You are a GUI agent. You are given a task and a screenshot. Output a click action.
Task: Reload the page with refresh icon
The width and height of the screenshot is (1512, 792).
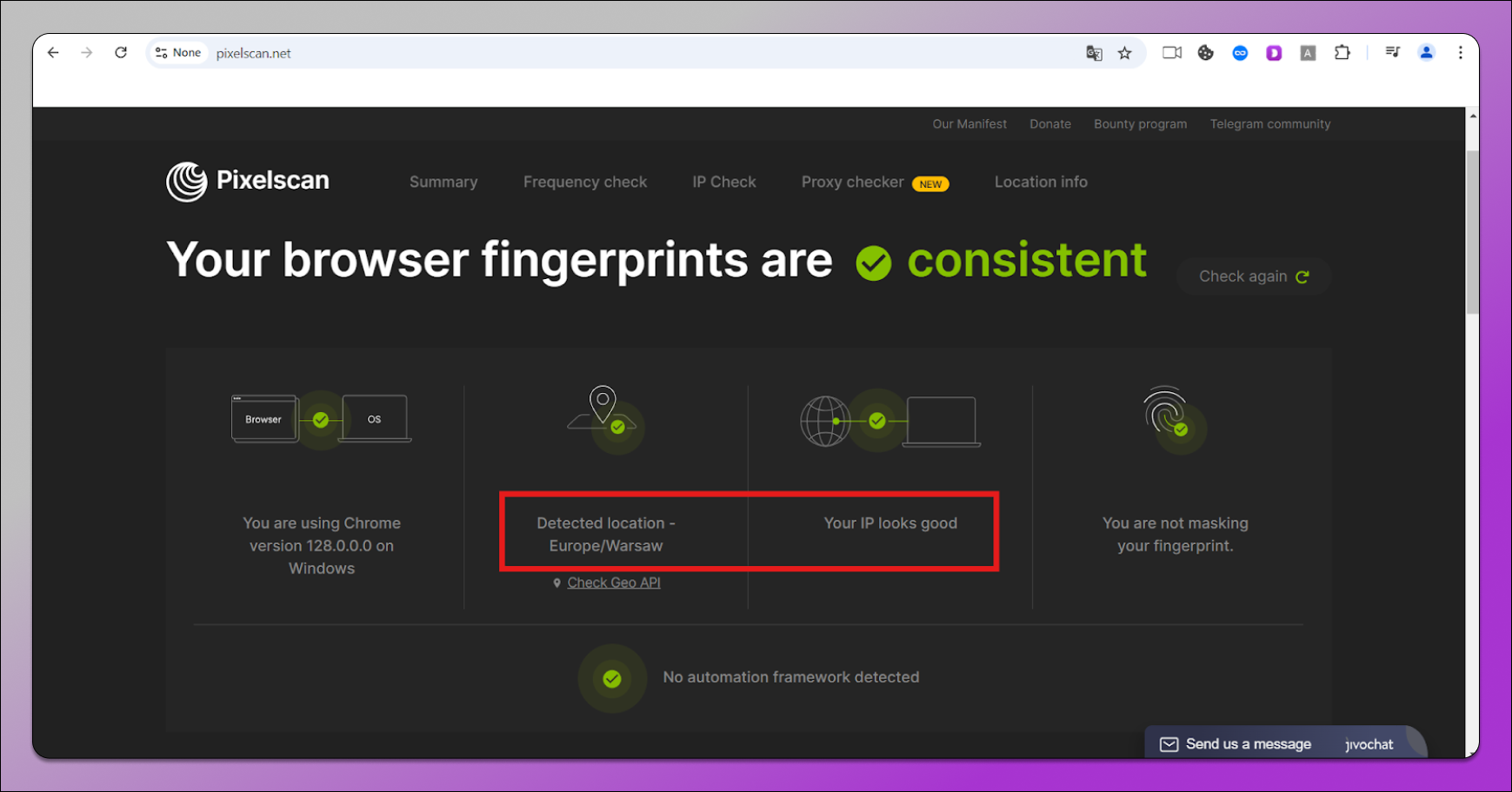point(121,53)
